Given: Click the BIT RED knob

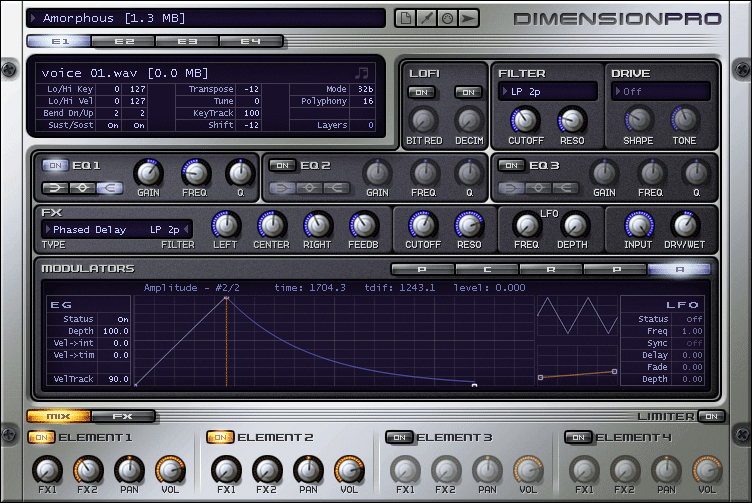Looking at the screenshot, I should point(423,120).
